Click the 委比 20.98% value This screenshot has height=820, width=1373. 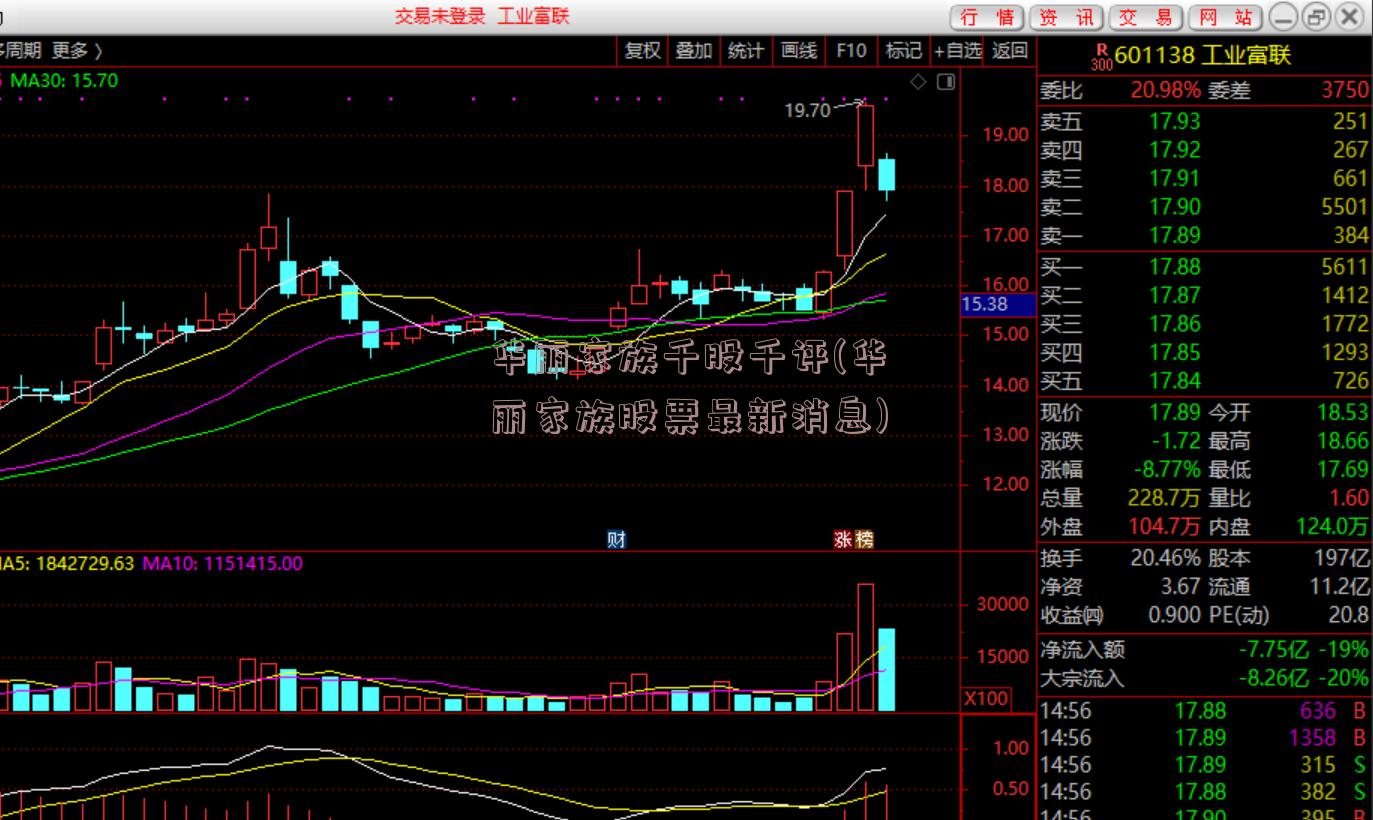tap(1165, 90)
